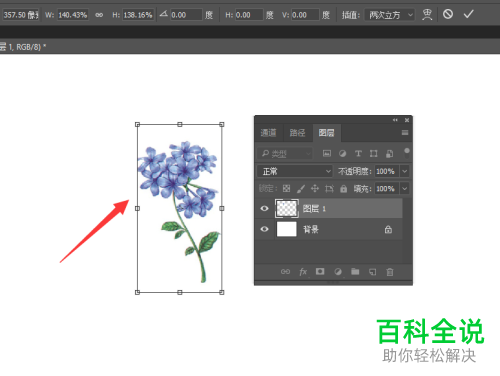Hide the 背景 layer eye icon

(x=264, y=229)
